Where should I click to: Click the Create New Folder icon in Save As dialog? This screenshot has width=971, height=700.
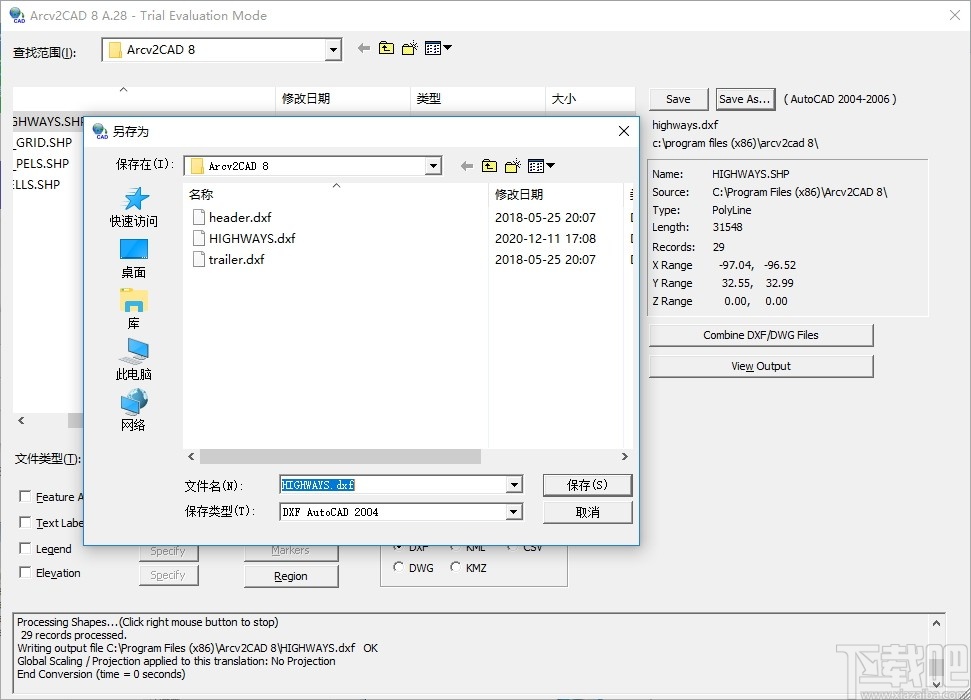tap(511, 165)
